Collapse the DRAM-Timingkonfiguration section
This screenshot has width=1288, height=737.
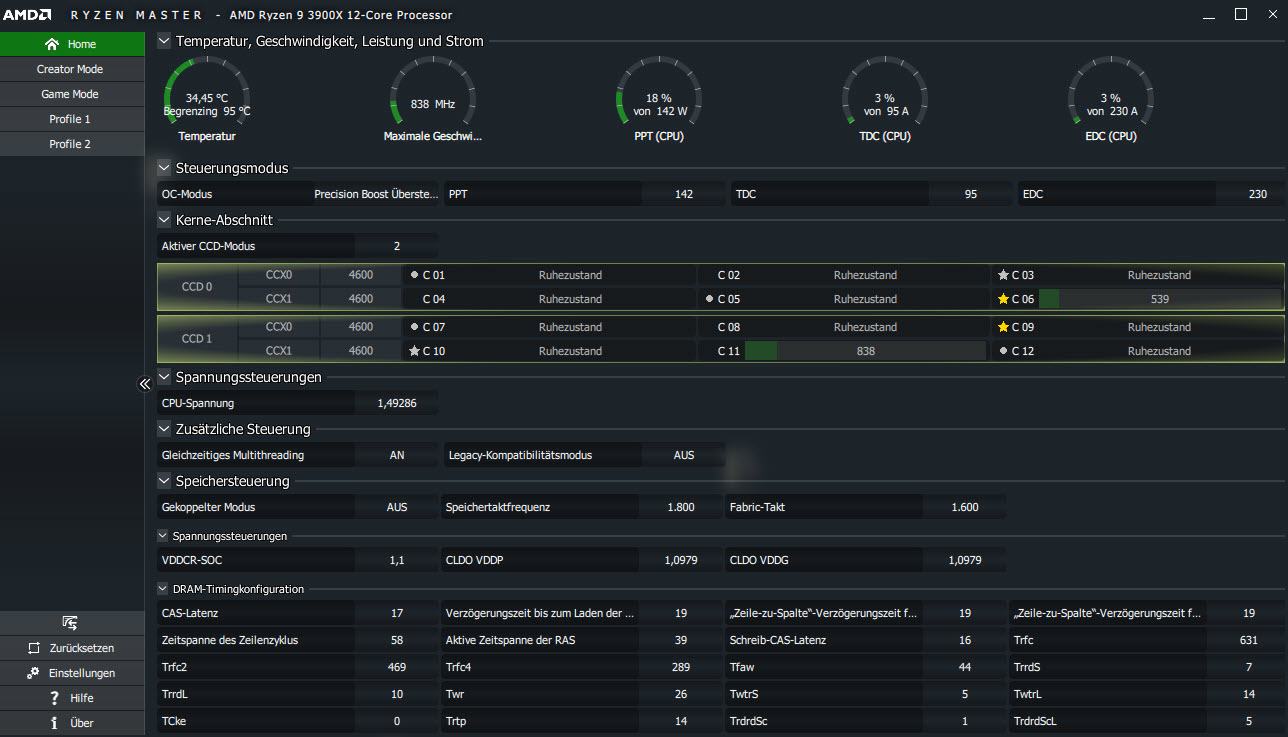tap(164, 589)
